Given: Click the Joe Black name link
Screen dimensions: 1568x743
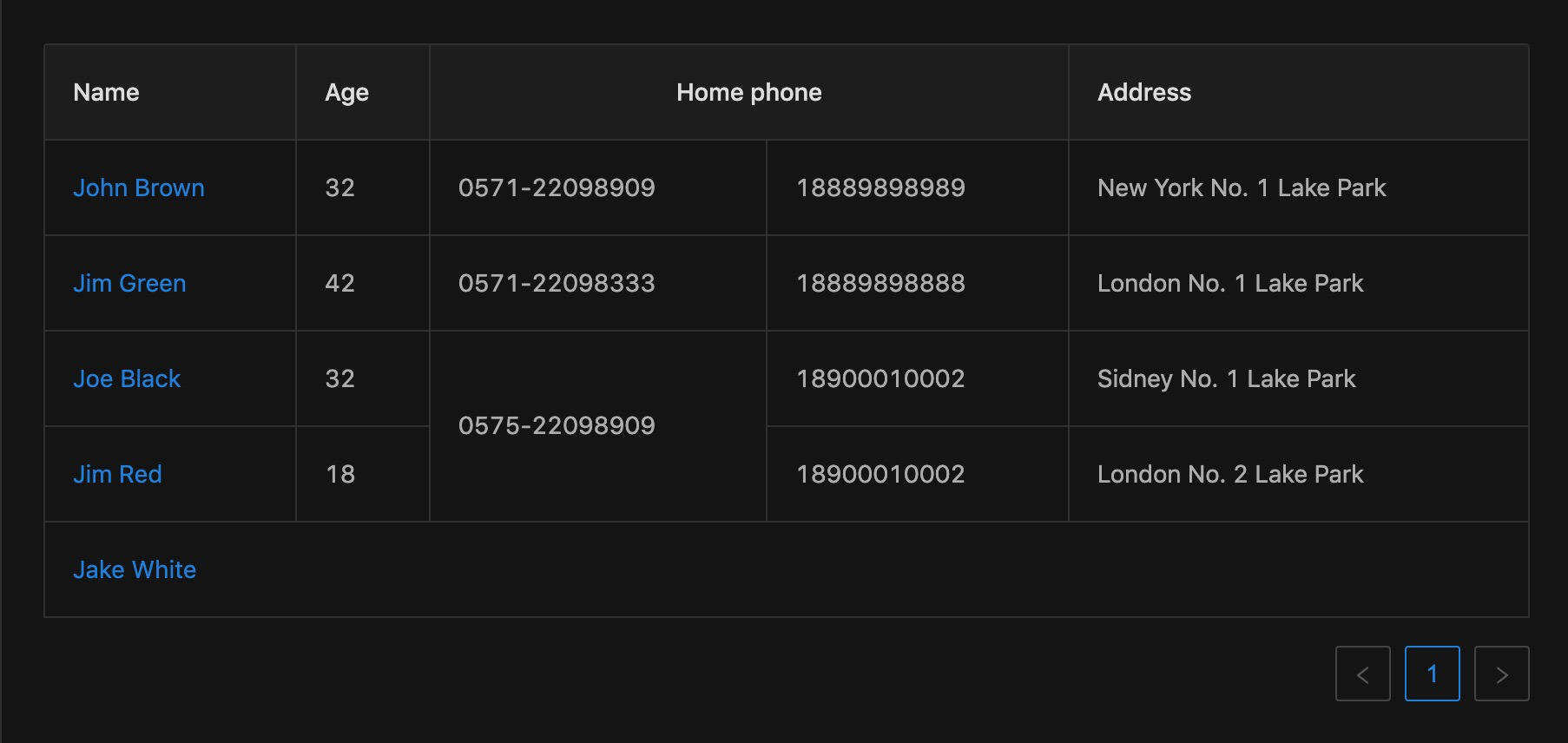Looking at the screenshot, I should pos(127,378).
